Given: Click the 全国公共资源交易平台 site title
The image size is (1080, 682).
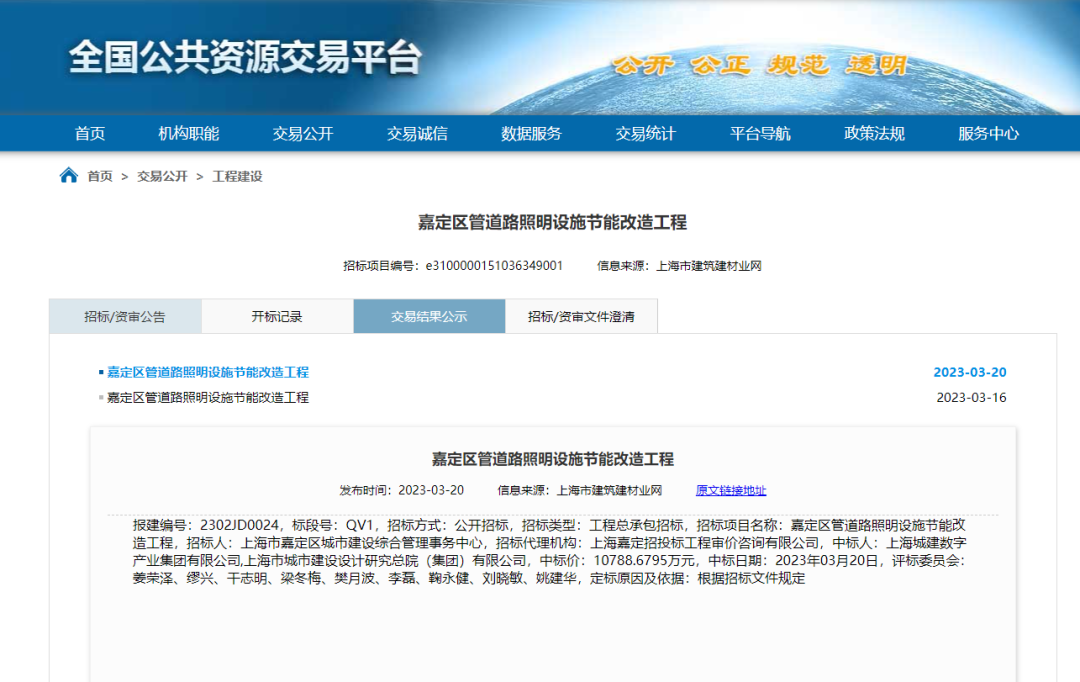Looking at the screenshot, I should [x=245, y=57].
